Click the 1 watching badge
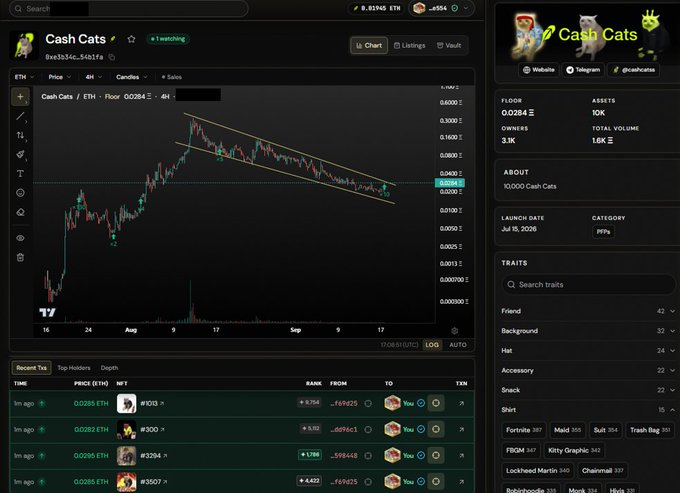 (168, 39)
